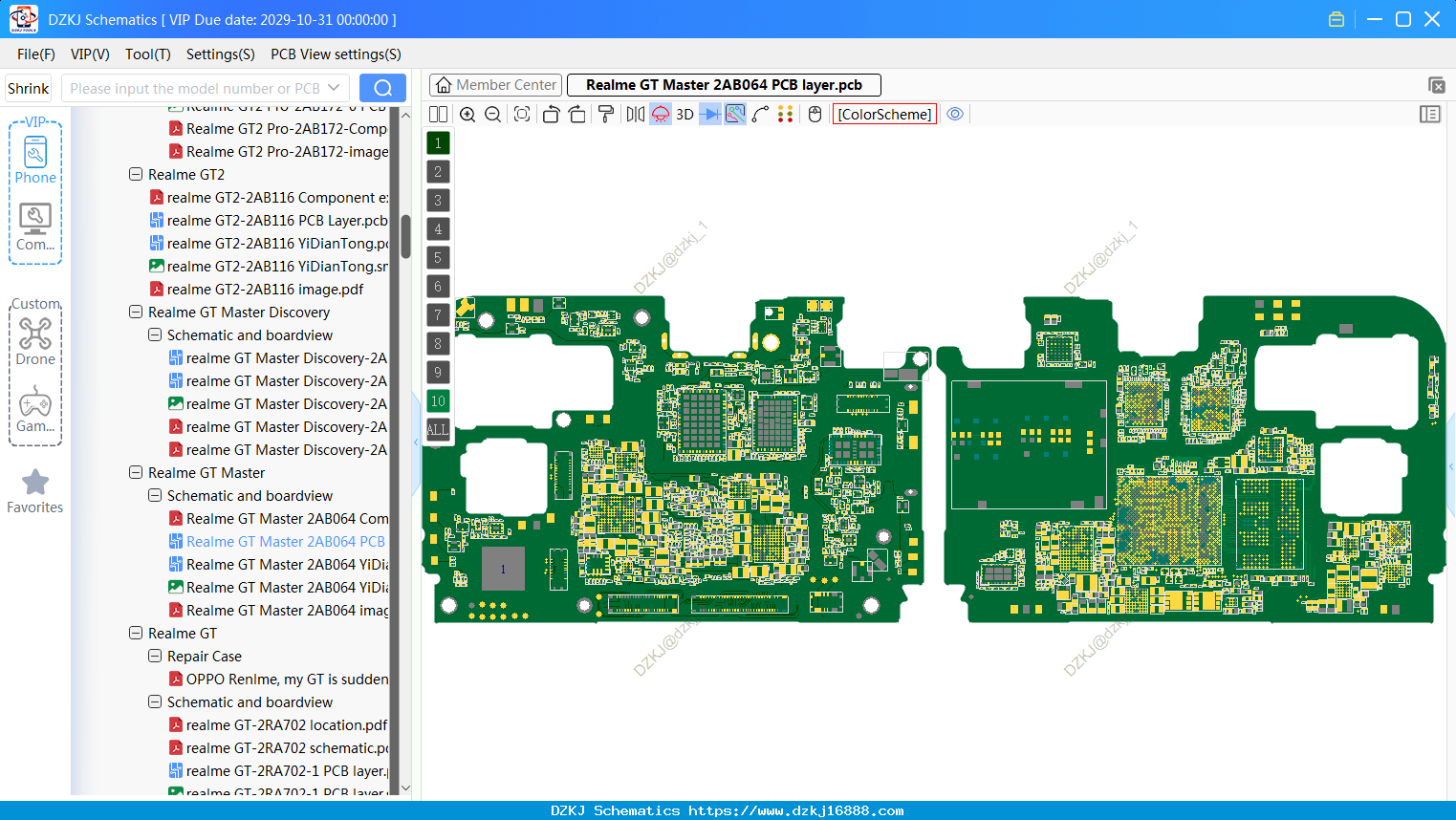Collapse Schematic and boardview under GT Master Discovery
Viewport: 1456px width, 820px height.
click(155, 335)
